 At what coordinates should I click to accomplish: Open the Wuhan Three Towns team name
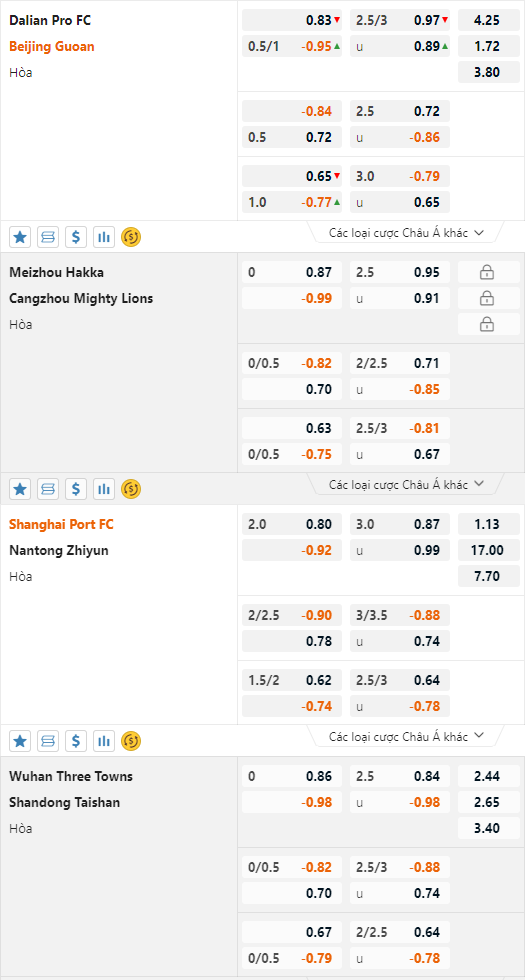(71, 776)
